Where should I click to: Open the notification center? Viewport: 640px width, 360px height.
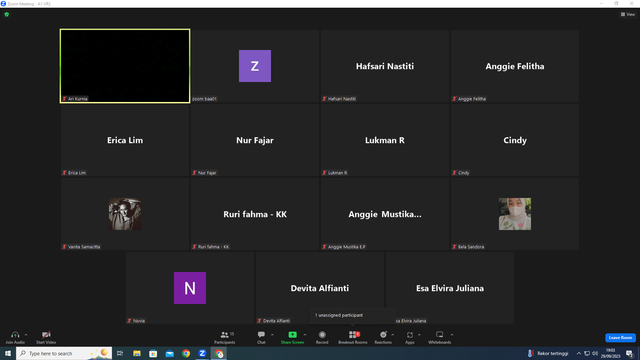click(x=630, y=353)
